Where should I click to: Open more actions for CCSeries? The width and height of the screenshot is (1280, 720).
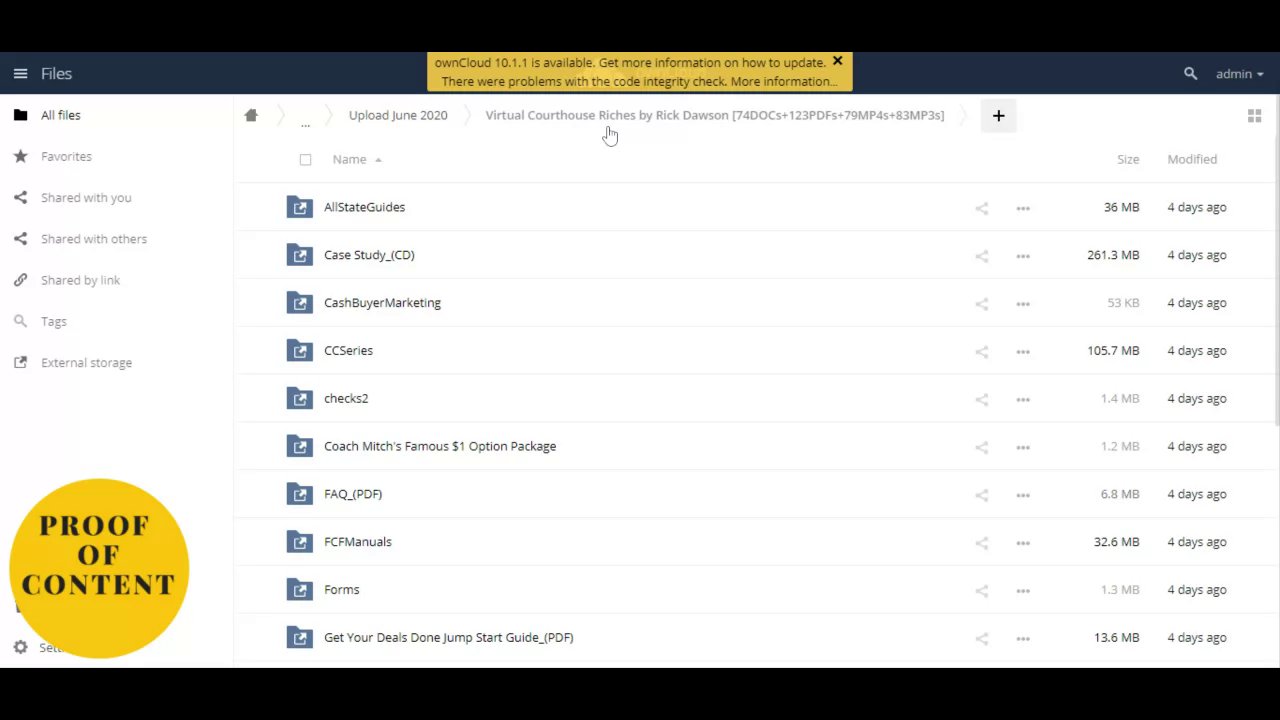[1022, 351]
